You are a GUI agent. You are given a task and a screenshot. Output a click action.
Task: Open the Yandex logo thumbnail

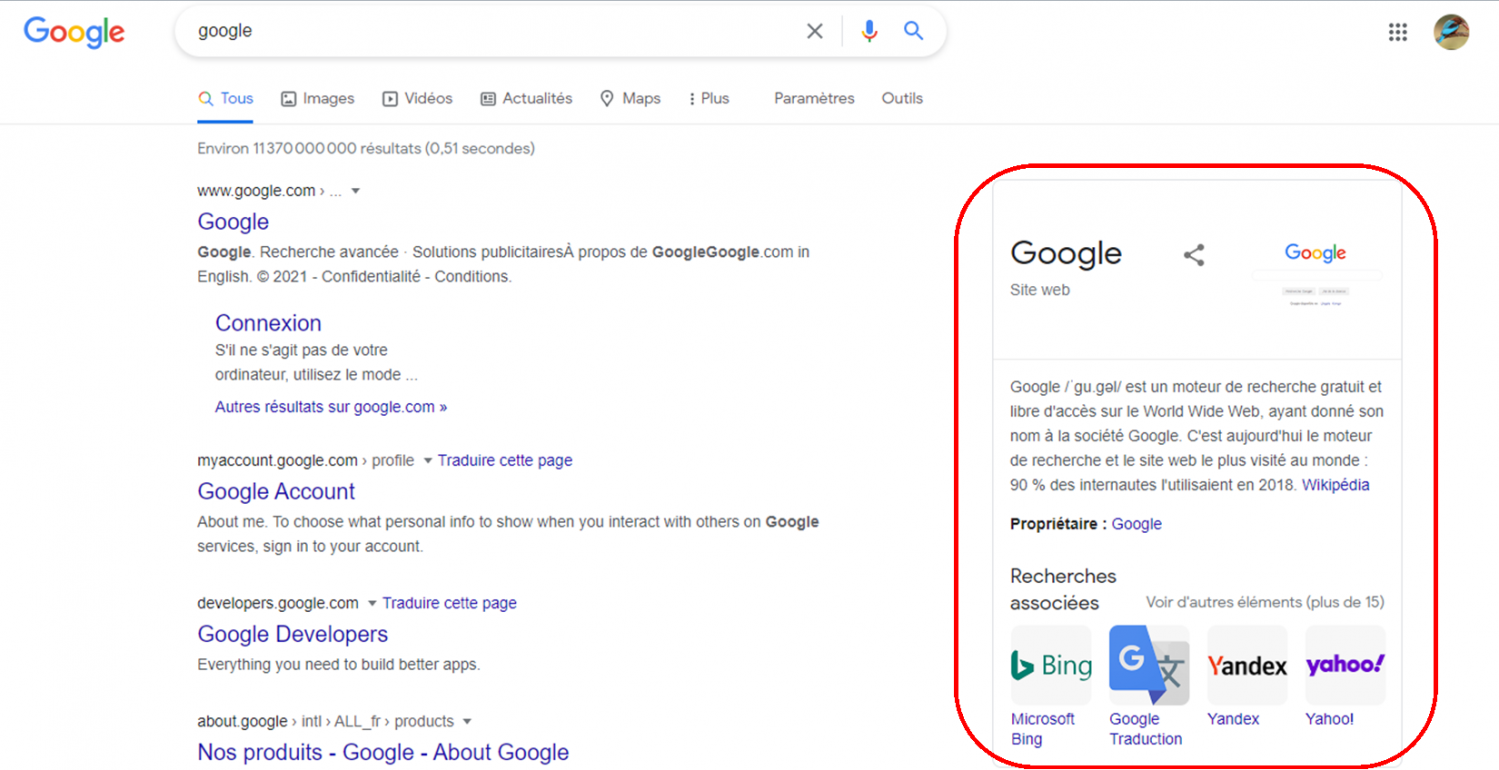(x=1247, y=665)
